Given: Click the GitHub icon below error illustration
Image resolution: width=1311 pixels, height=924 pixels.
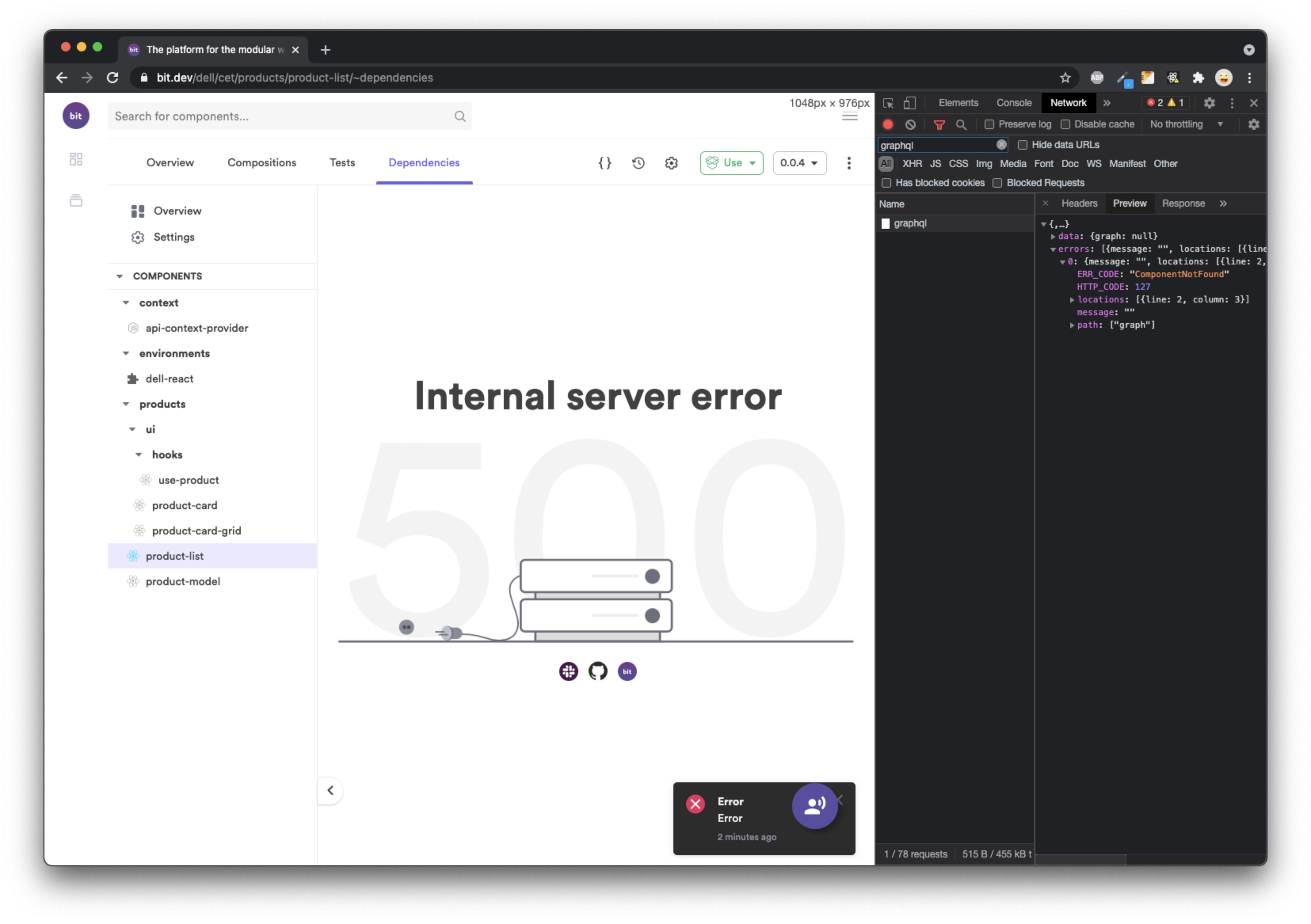Looking at the screenshot, I should [598, 671].
